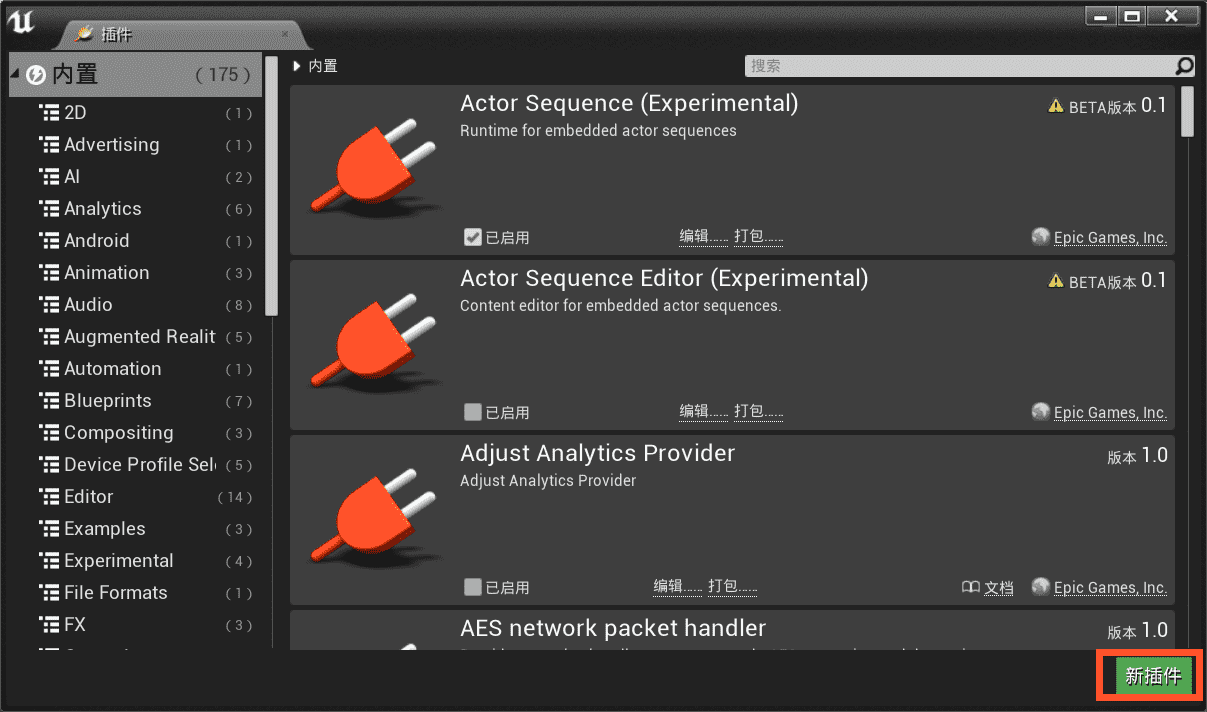
Task: Click the Unreal Engine logo icon
Action: pos(21,21)
